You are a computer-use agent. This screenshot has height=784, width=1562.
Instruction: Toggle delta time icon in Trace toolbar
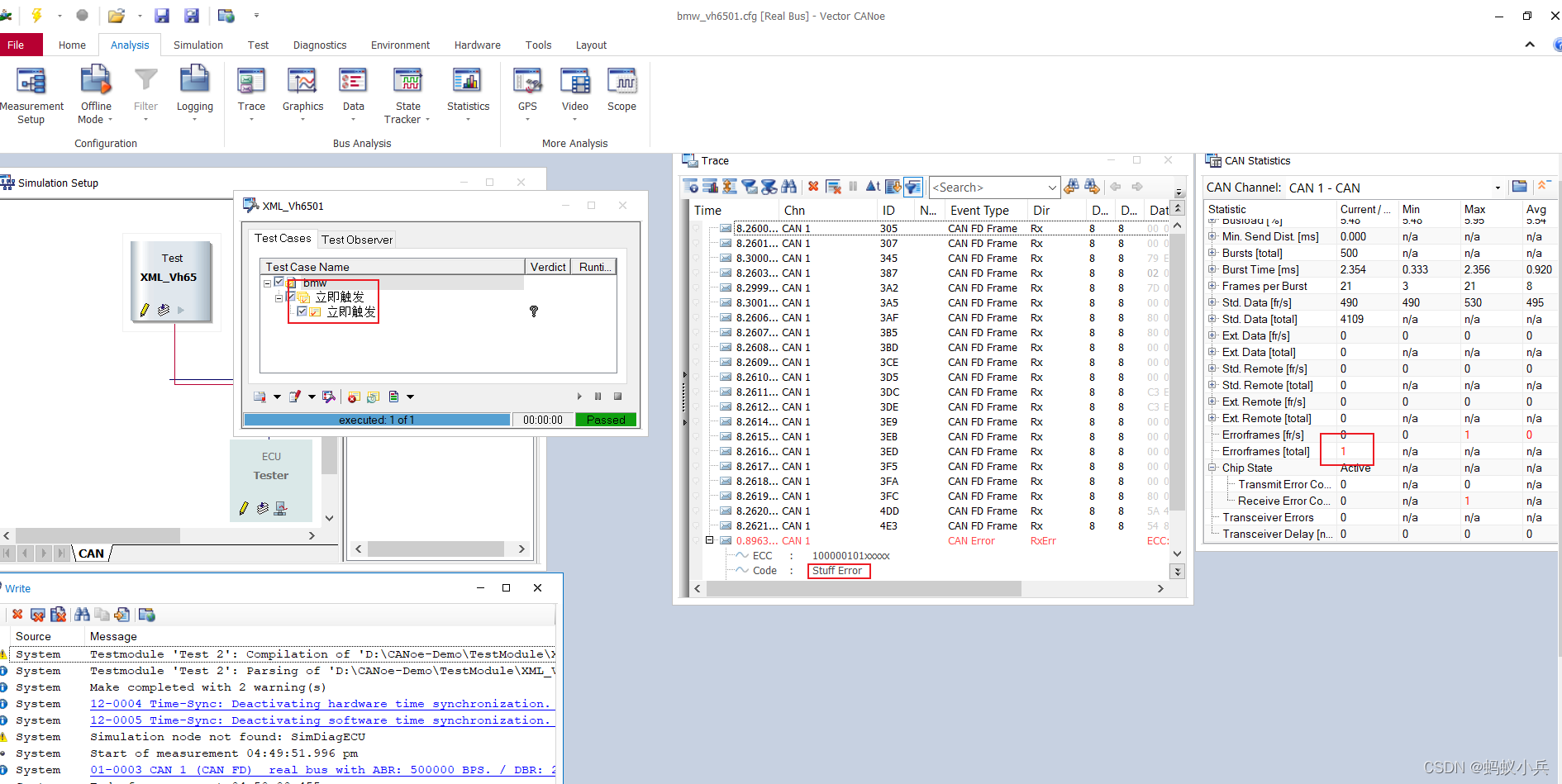tap(872, 187)
